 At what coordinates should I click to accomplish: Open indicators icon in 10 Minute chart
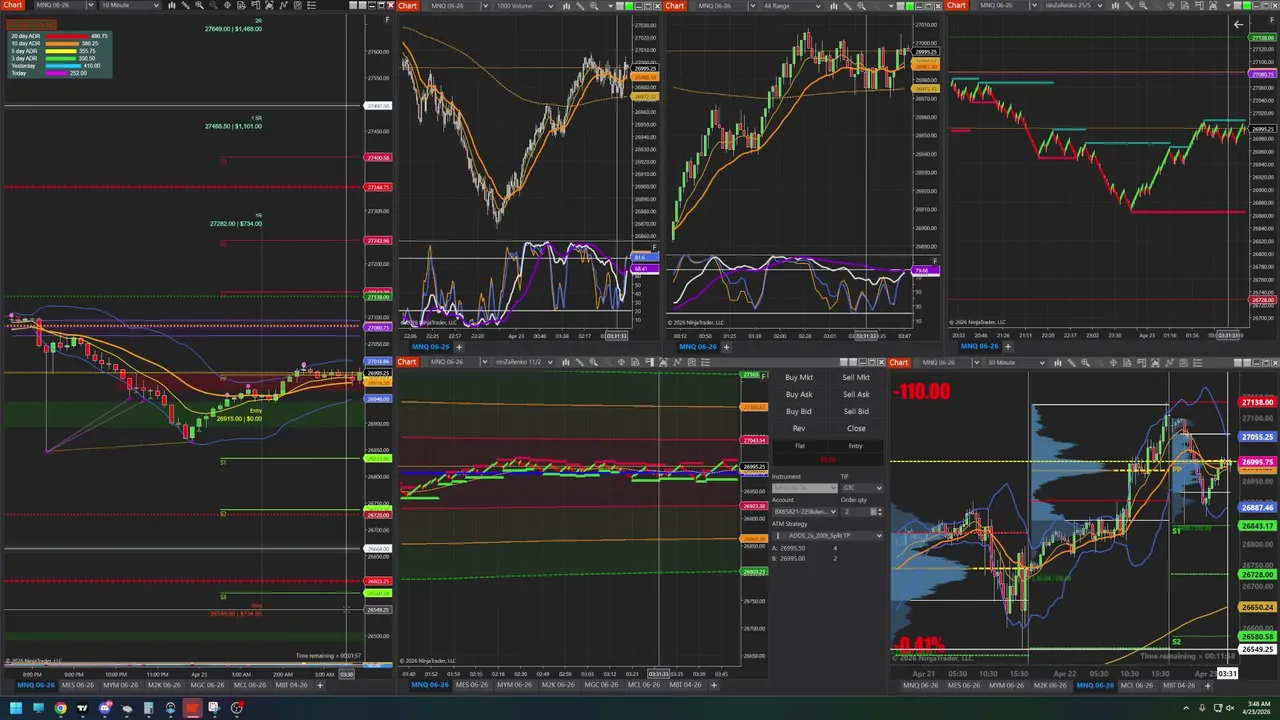point(284,5)
